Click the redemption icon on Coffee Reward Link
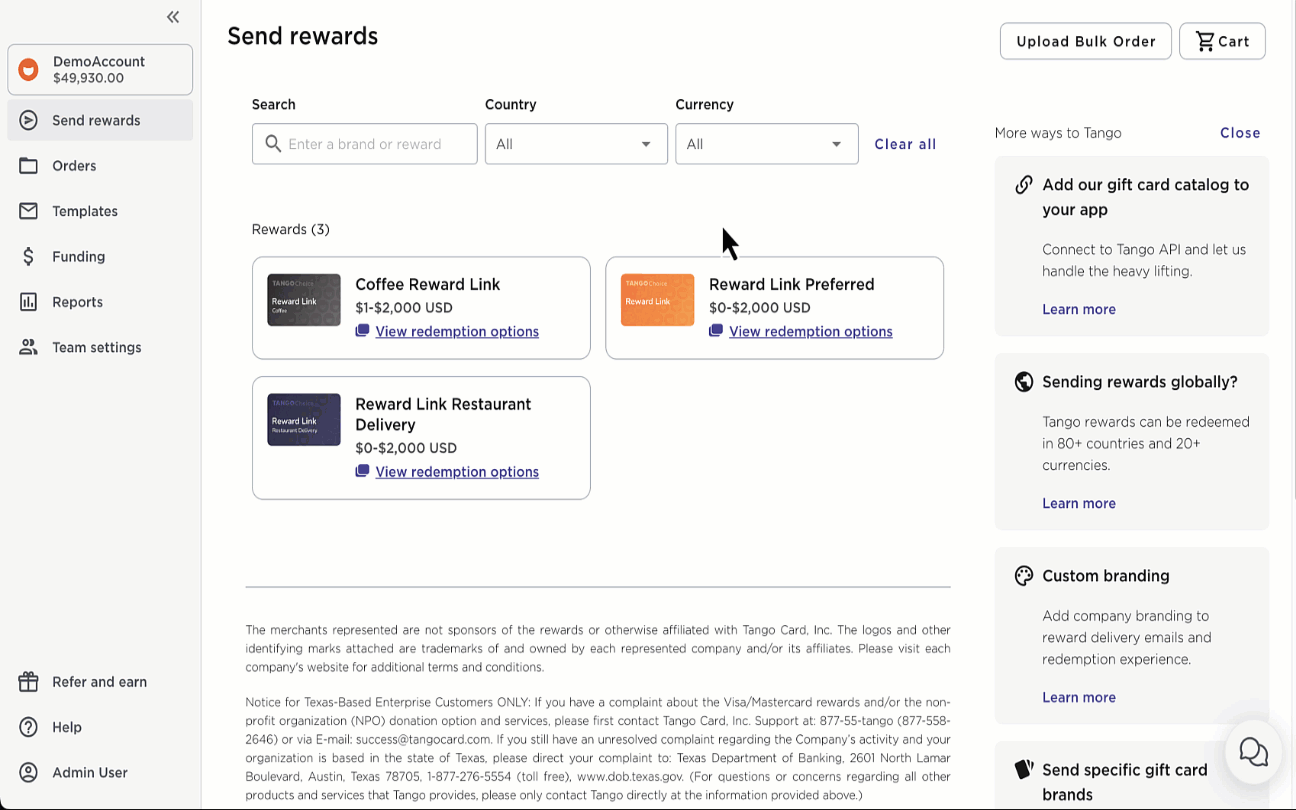Viewport: 1296px width, 810px height. pos(363,331)
